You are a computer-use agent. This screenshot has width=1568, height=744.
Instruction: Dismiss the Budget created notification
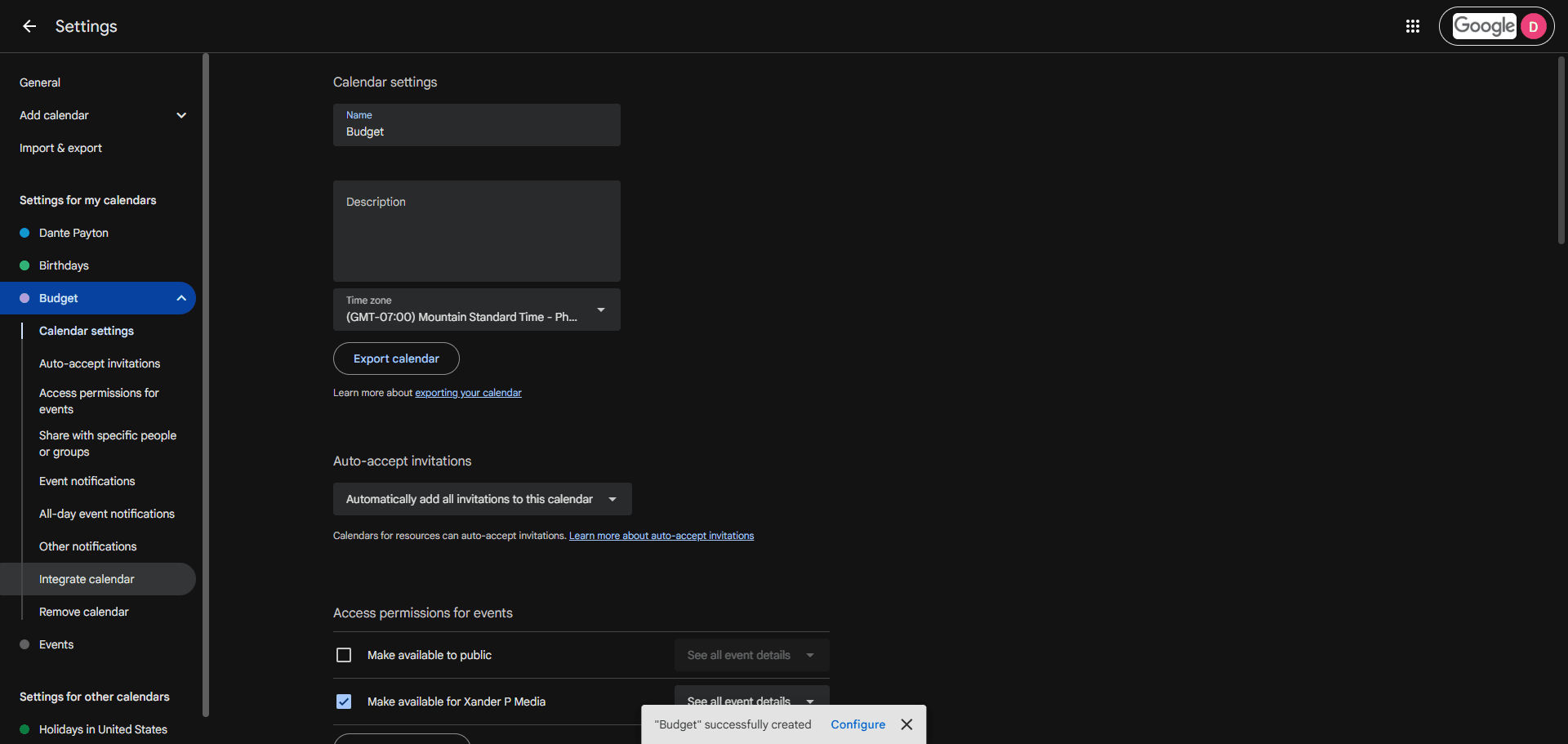[906, 724]
